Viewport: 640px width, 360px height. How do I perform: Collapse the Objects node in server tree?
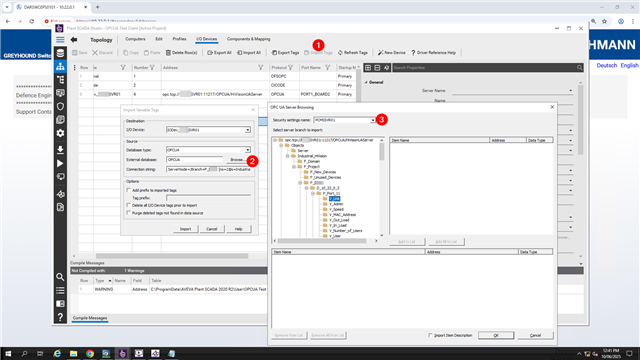[281, 145]
